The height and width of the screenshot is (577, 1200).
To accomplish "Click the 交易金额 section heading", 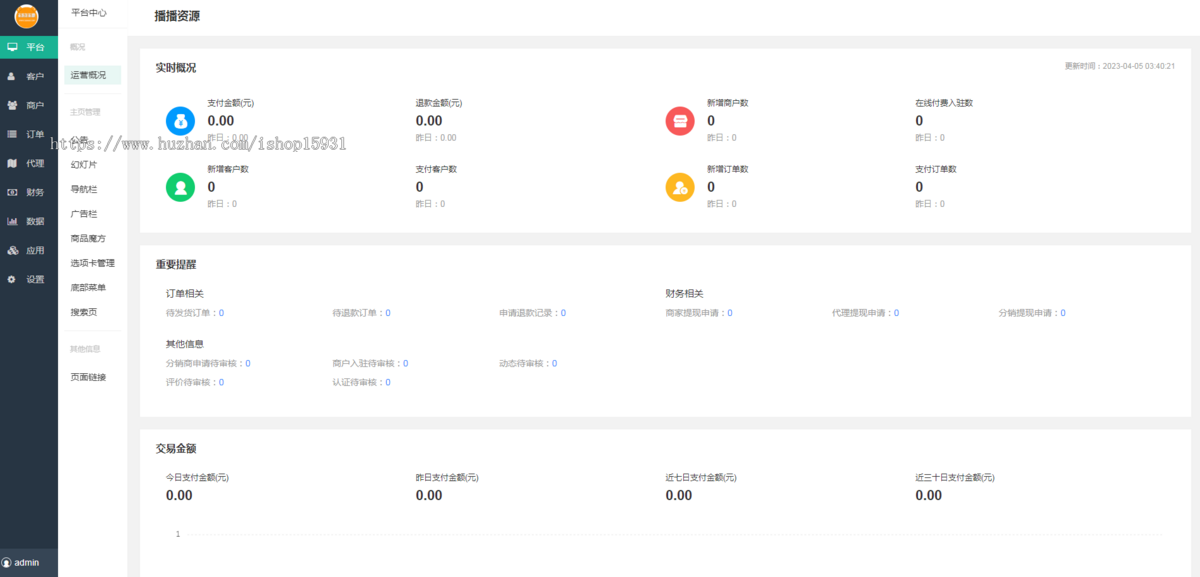I will [176, 449].
